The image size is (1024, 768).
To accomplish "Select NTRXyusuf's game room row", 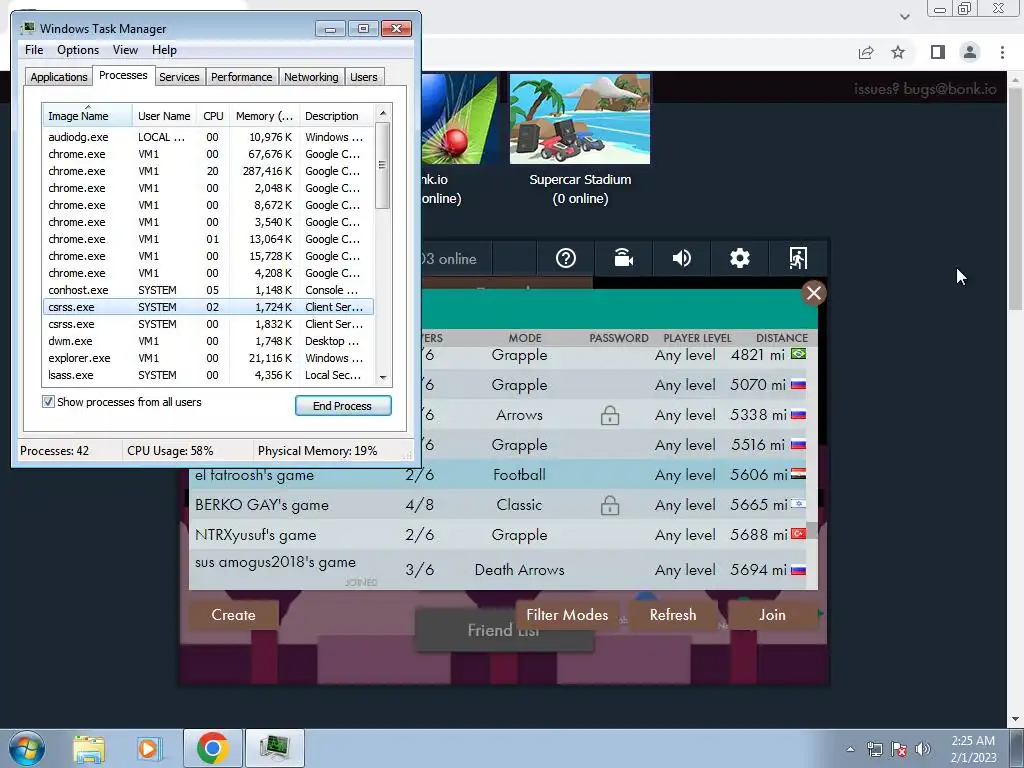I will coord(498,535).
